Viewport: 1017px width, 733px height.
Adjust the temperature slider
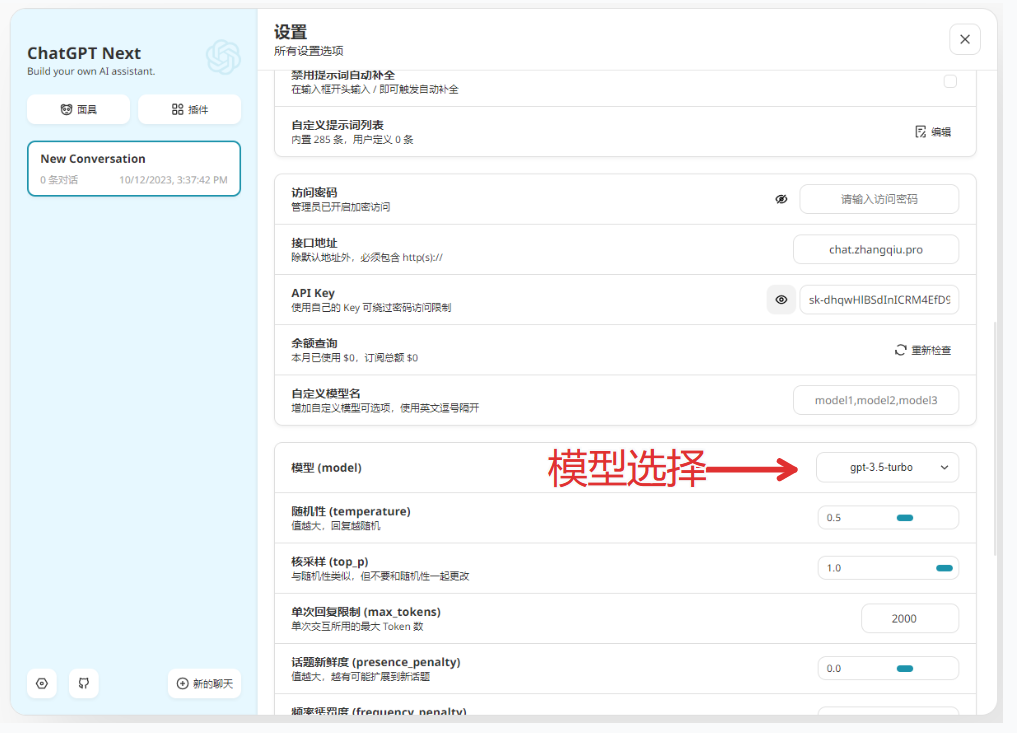point(904,518)
